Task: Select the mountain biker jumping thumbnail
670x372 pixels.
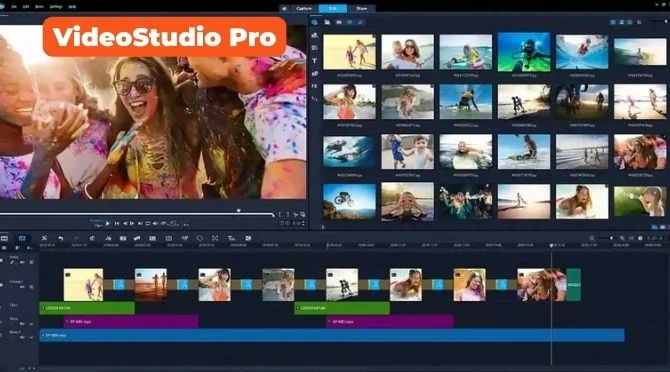Action: click(349, 202)
